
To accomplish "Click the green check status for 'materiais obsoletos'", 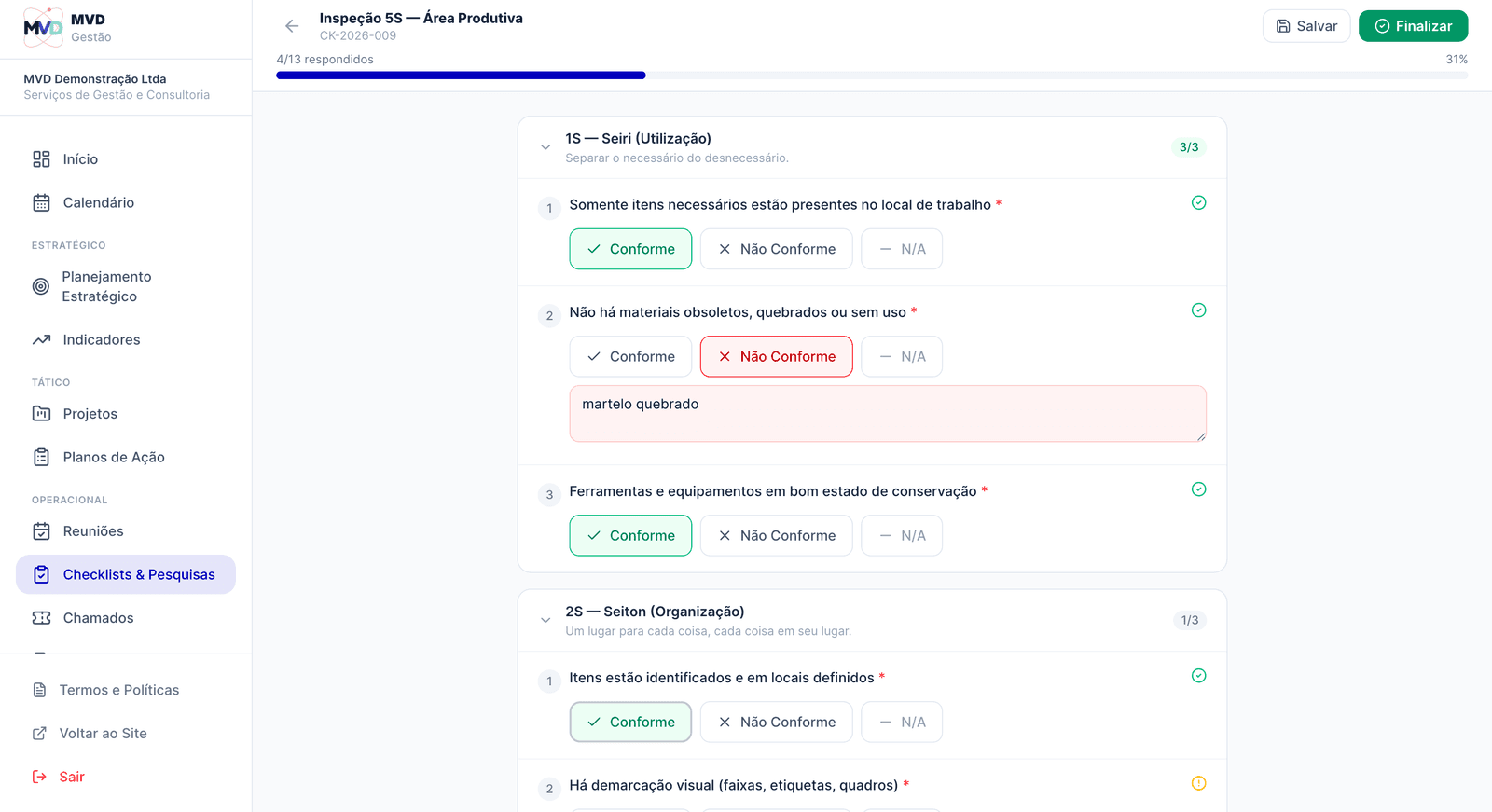I will coord(1198,310).
